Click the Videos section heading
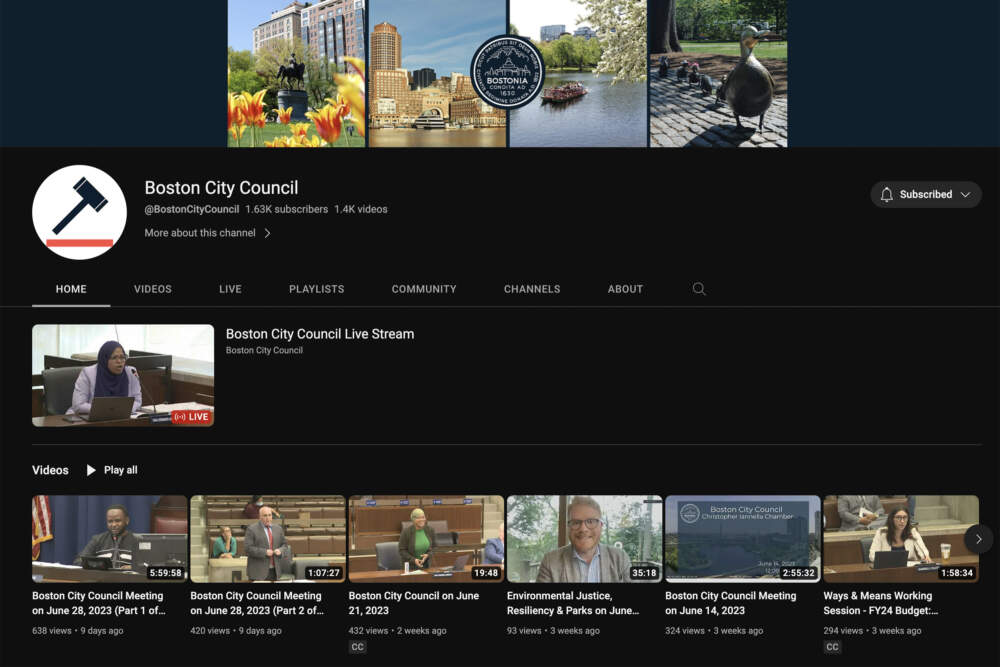Image resolution: width=1000 pixels, height=667 pixels. pos(50,470)
